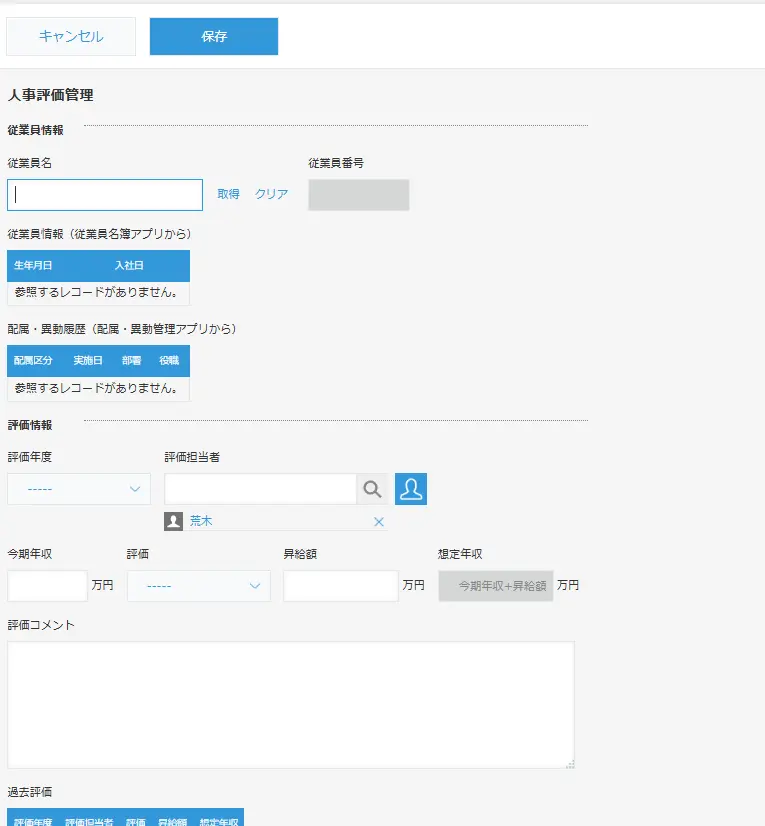
Task: Open the user picker icon beside 評価担当者
Action: pyautogui.click(x=411, y=489)
